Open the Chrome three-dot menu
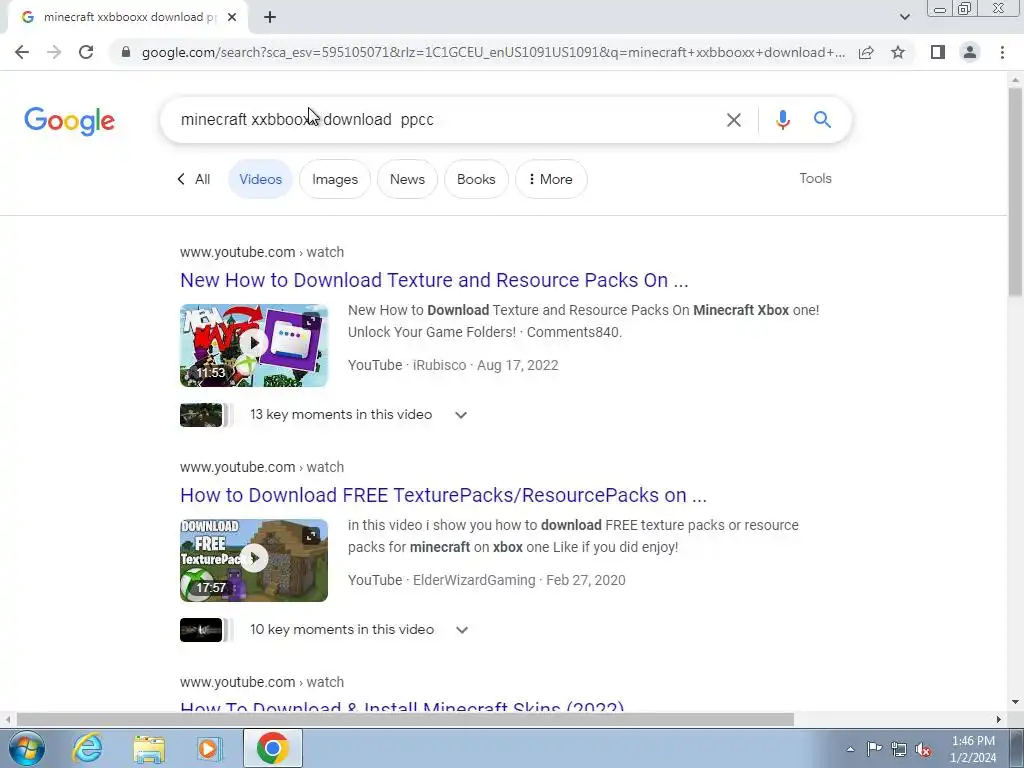Viewport: 1024px width, 768px height. tap(1002, 52)
